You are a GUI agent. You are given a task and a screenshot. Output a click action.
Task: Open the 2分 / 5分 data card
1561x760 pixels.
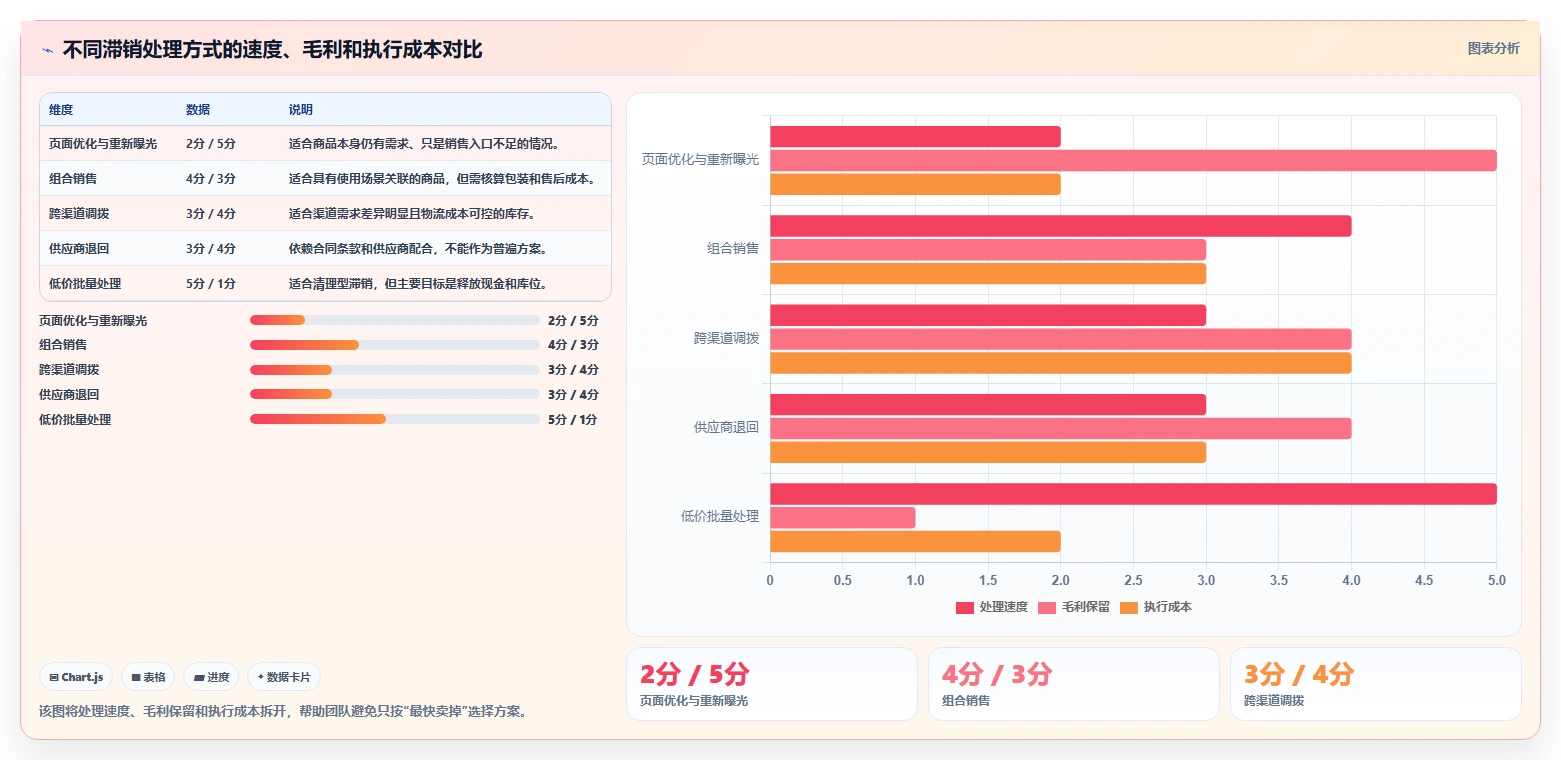pyautogui.click(x=771, y=684)
